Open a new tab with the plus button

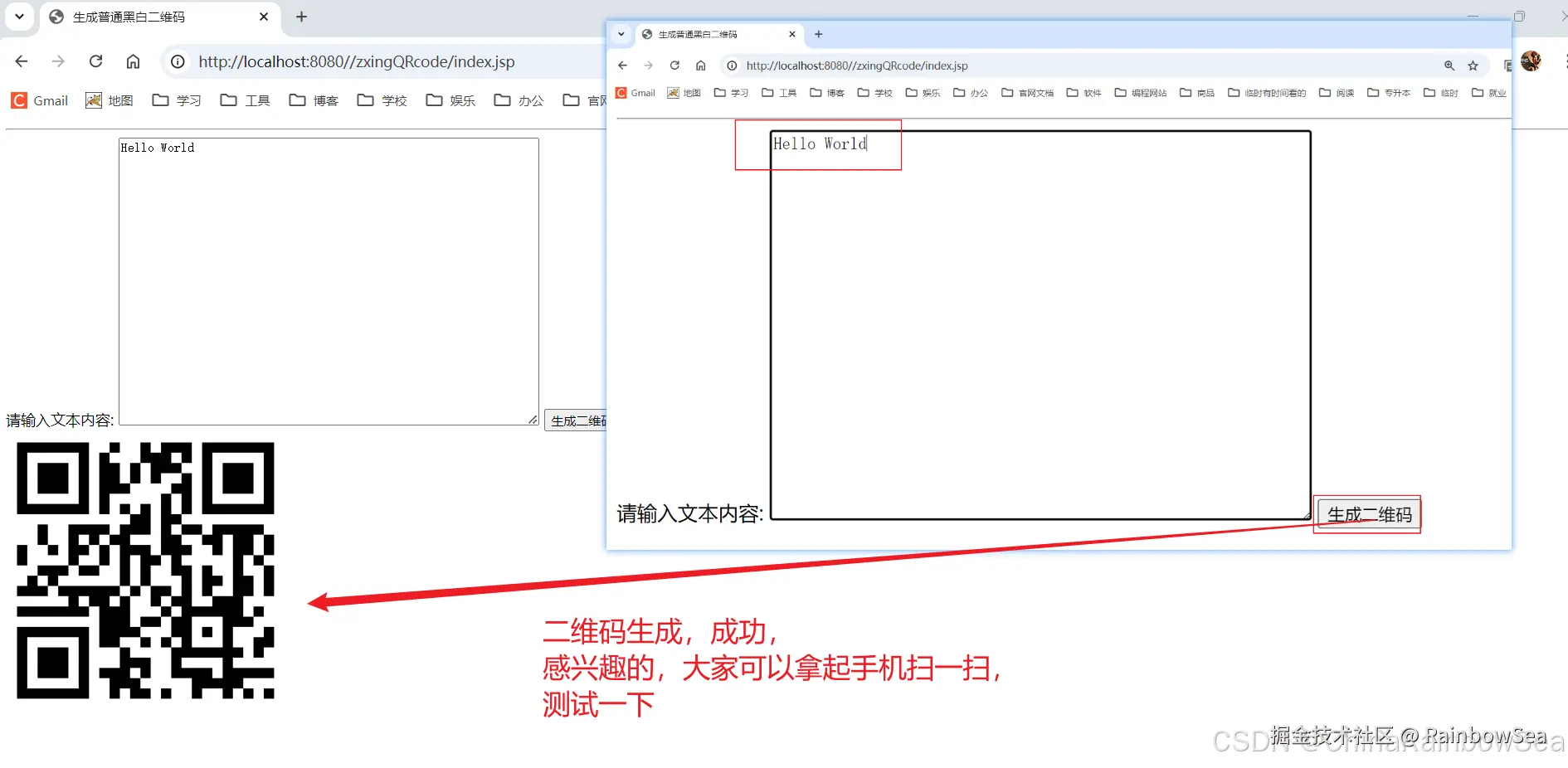[819, 34]
